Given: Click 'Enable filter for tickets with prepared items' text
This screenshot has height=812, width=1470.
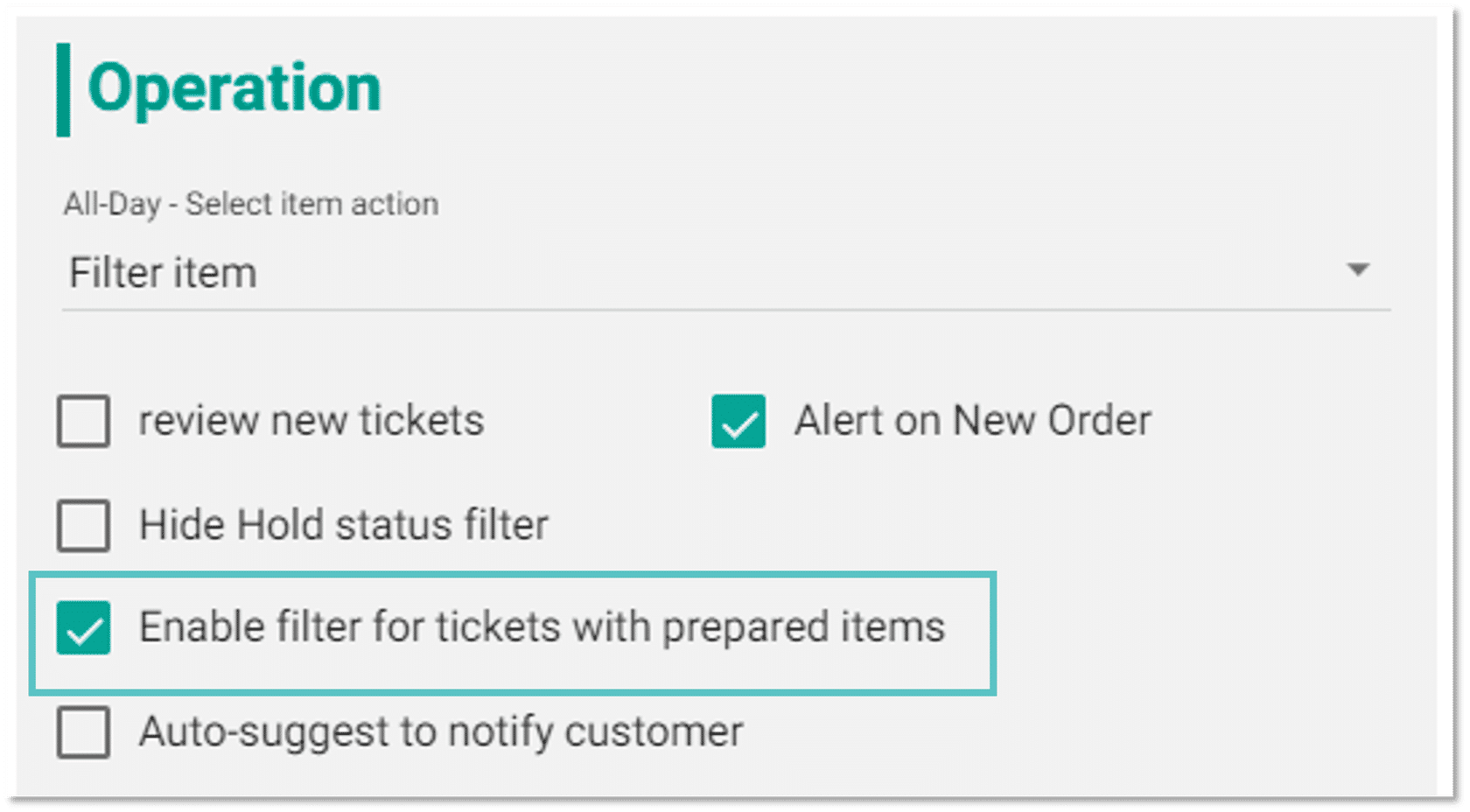Looking at the screenshot, I should coord(542,627).
